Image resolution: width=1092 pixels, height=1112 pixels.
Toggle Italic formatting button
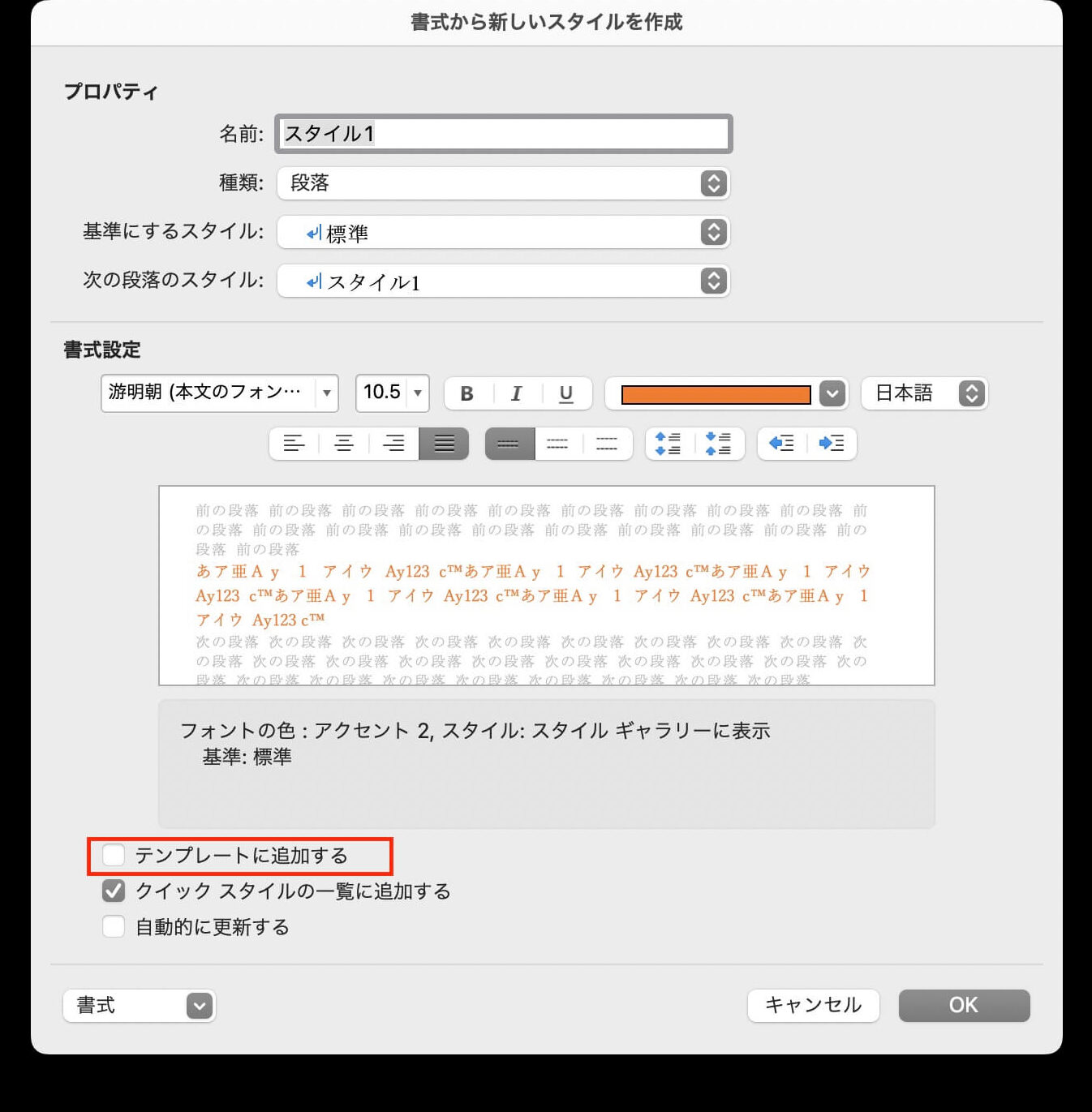click(x=517, y=393)
